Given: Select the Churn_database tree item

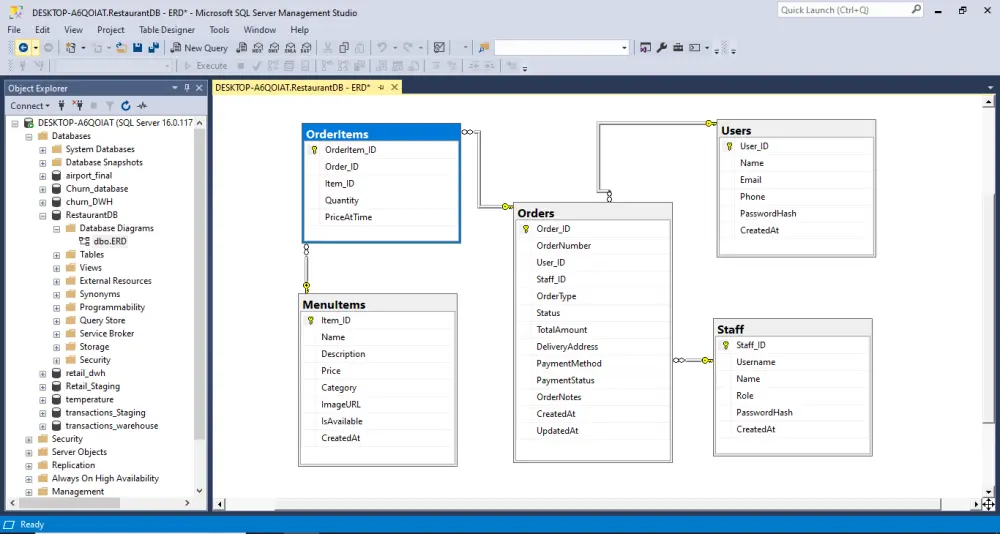Looking at the screenshot, I should pos(97,189).
